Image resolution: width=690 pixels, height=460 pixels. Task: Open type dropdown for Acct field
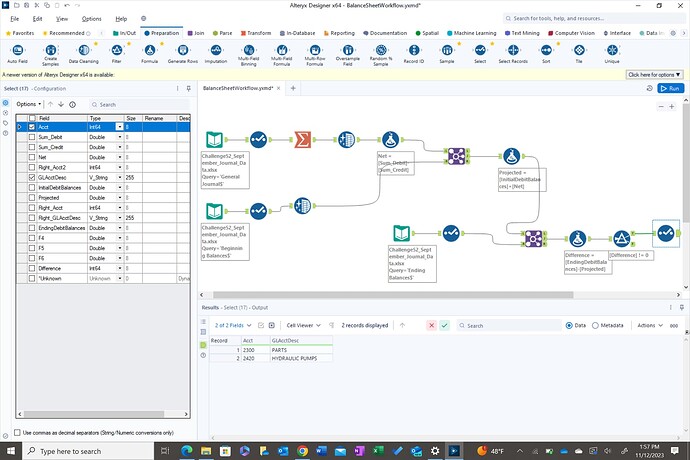tap(119, 127)
